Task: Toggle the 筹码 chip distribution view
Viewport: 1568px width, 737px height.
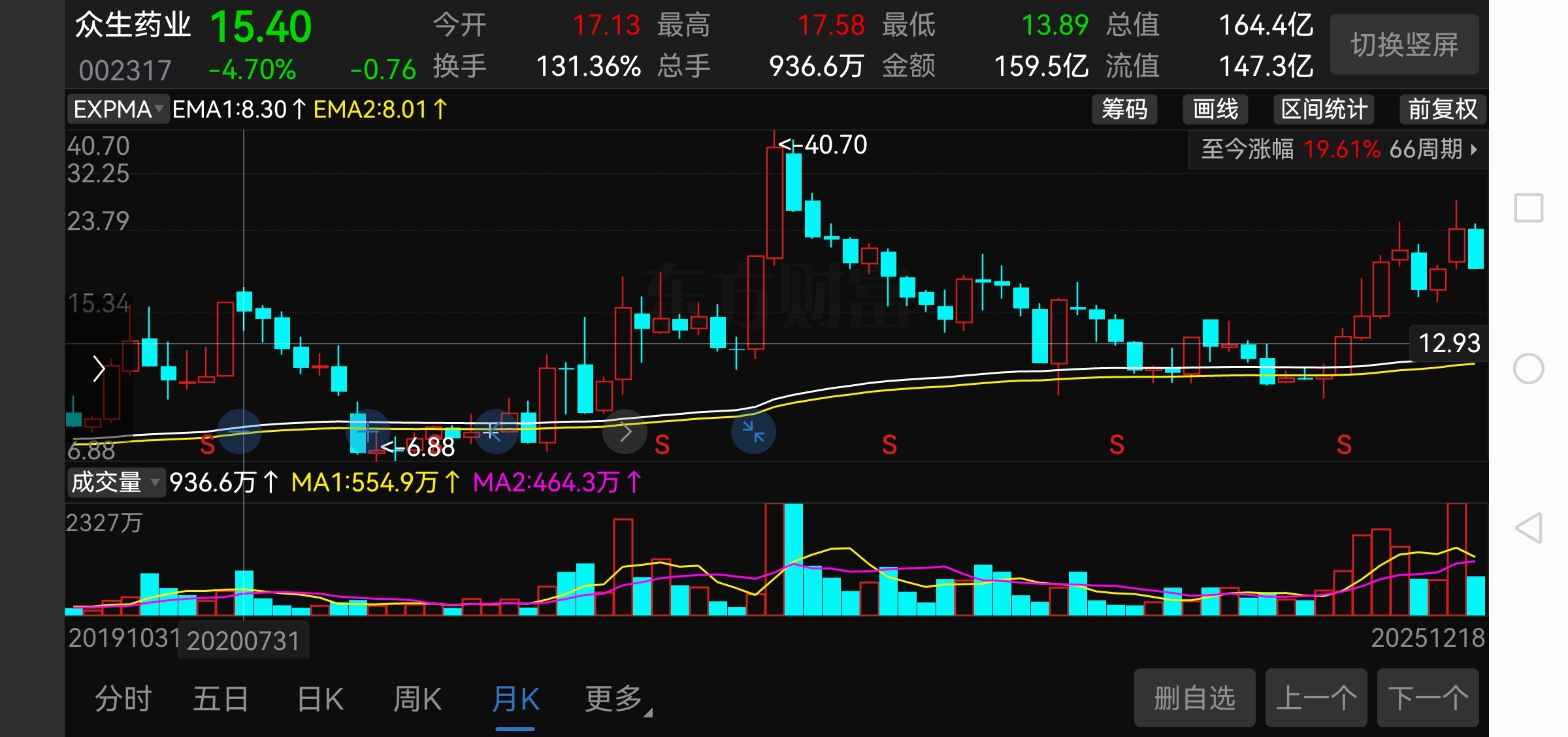Action: (x=1124, y=109)
